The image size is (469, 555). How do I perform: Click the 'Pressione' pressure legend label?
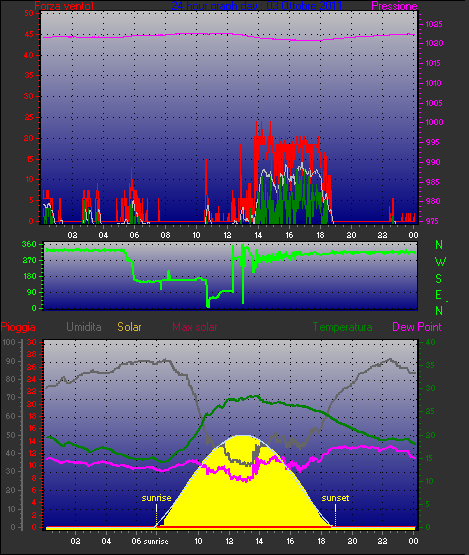point(394,6)
